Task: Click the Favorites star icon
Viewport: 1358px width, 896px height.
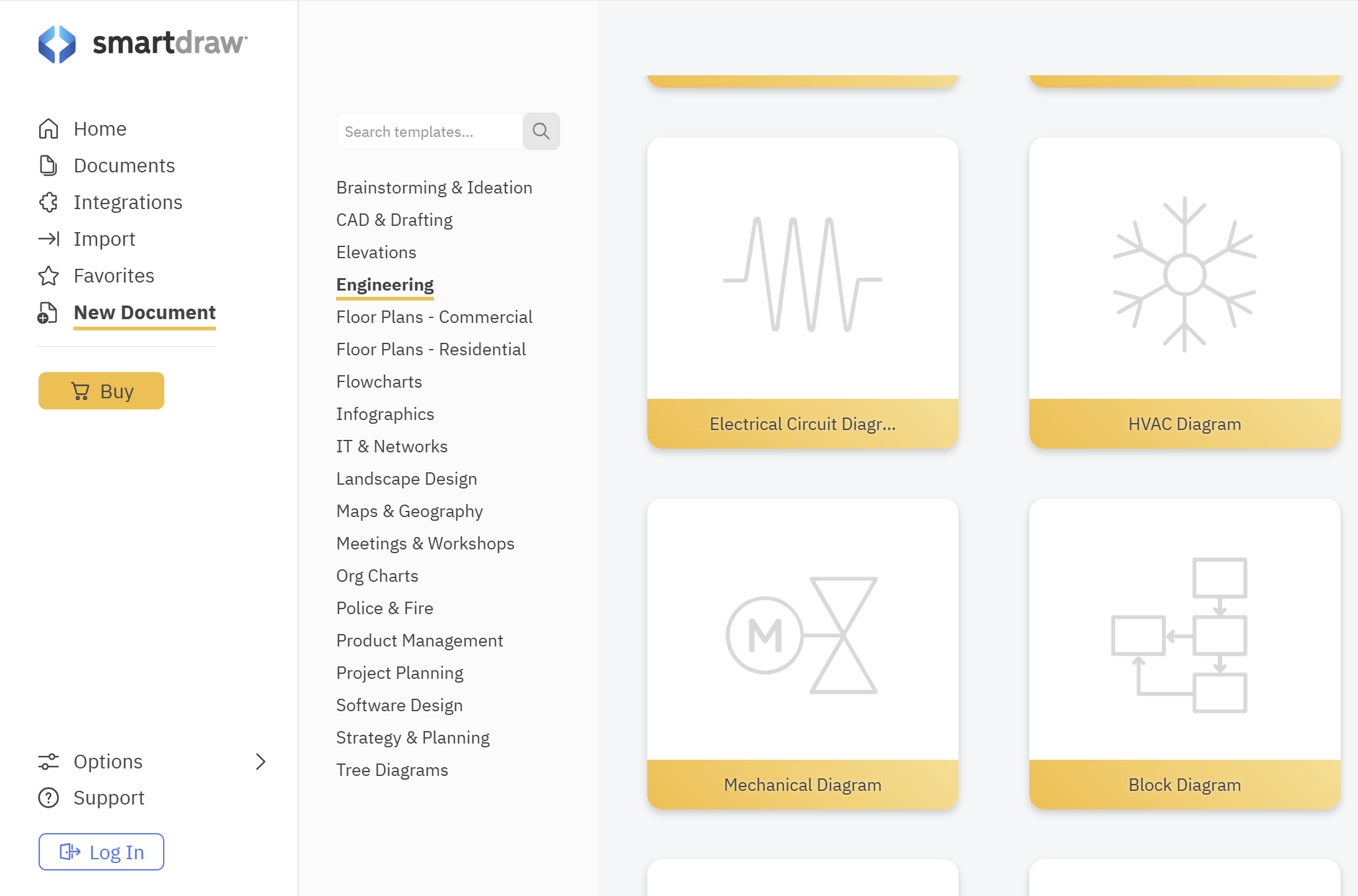Action: coord(49,276)
